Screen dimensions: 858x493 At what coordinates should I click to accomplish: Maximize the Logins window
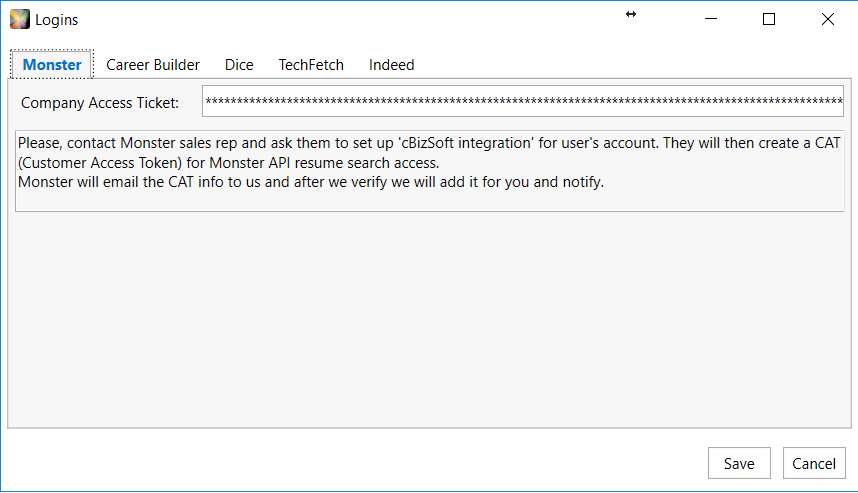pos(769,19)
